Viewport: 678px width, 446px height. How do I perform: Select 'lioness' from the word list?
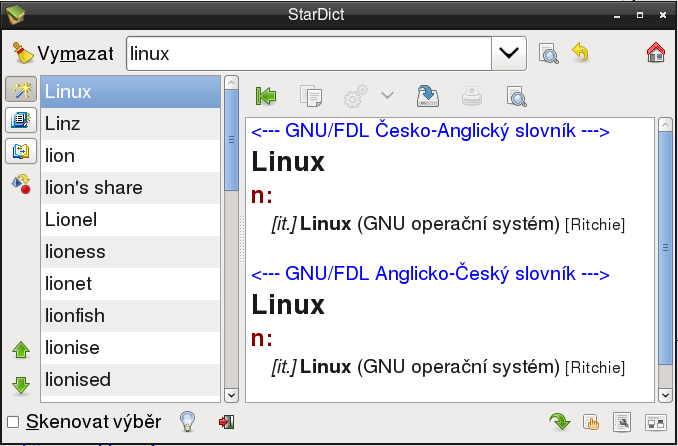click(75, 251)
